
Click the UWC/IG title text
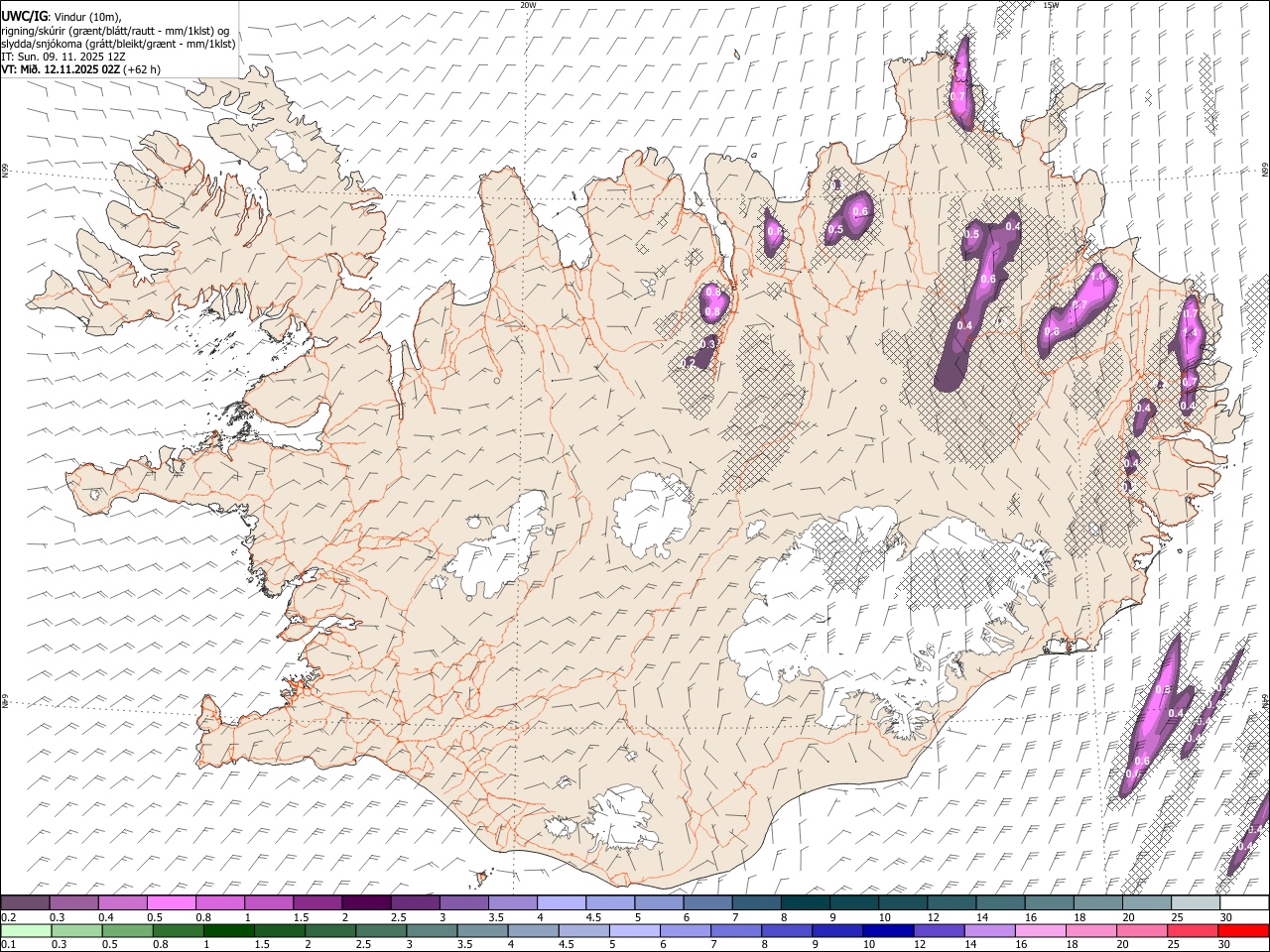coord(23,16)
